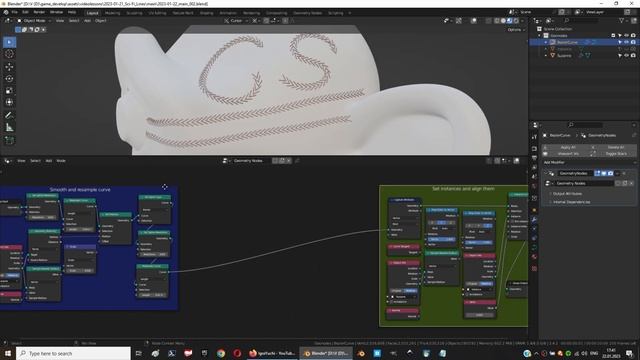Open the Edit menu

25,13
